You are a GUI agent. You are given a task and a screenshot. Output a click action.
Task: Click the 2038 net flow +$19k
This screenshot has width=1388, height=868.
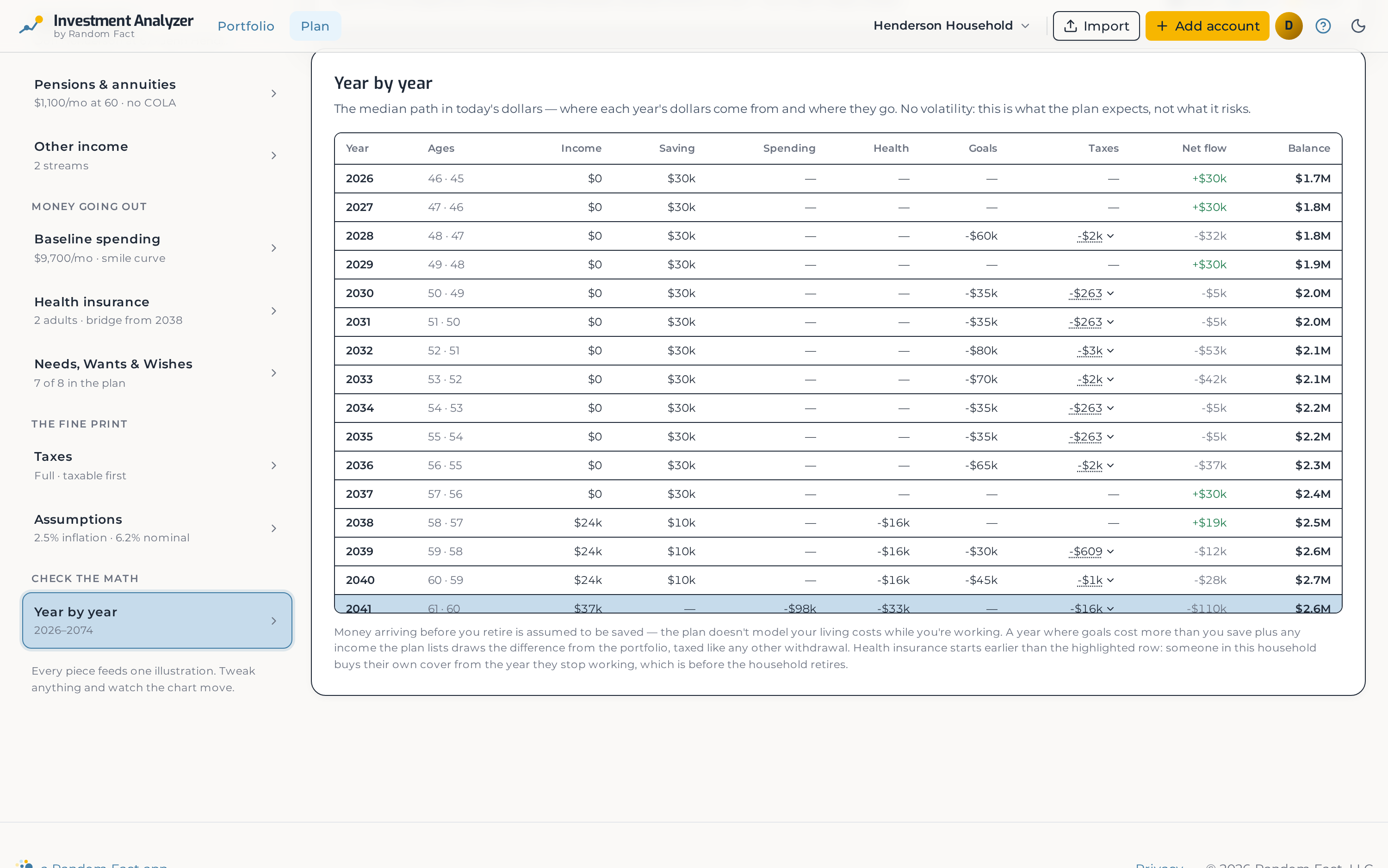click(x=1209, y=523)
